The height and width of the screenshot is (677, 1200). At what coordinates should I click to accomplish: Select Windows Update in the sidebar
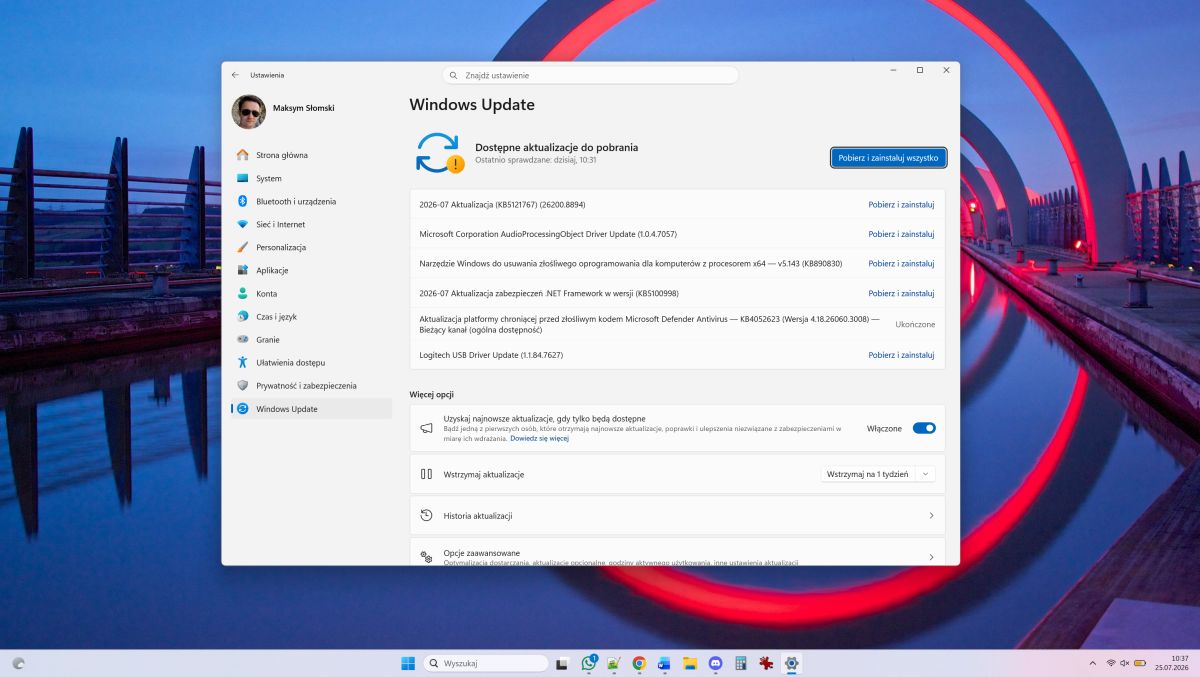[310, 409]
